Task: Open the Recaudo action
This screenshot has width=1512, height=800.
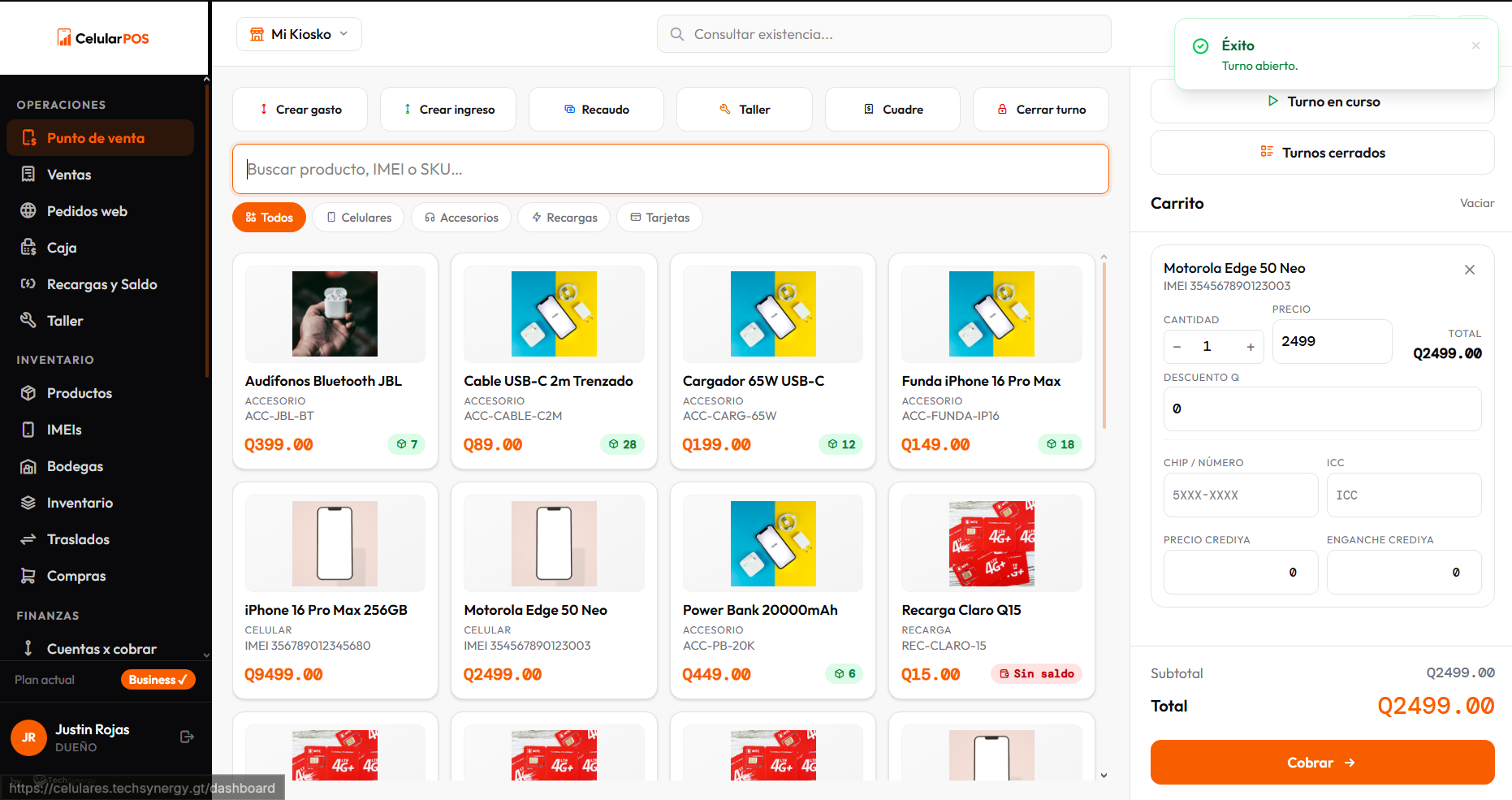Action: (x=596, y=109)
